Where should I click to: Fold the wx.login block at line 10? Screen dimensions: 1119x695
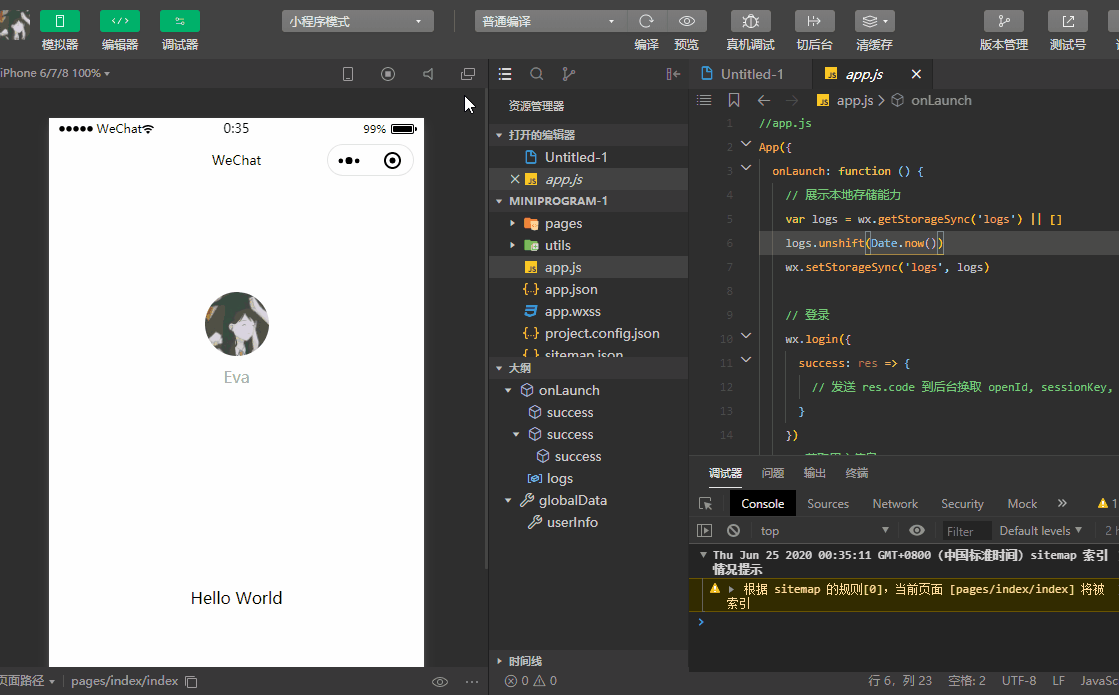pos(746,335)
